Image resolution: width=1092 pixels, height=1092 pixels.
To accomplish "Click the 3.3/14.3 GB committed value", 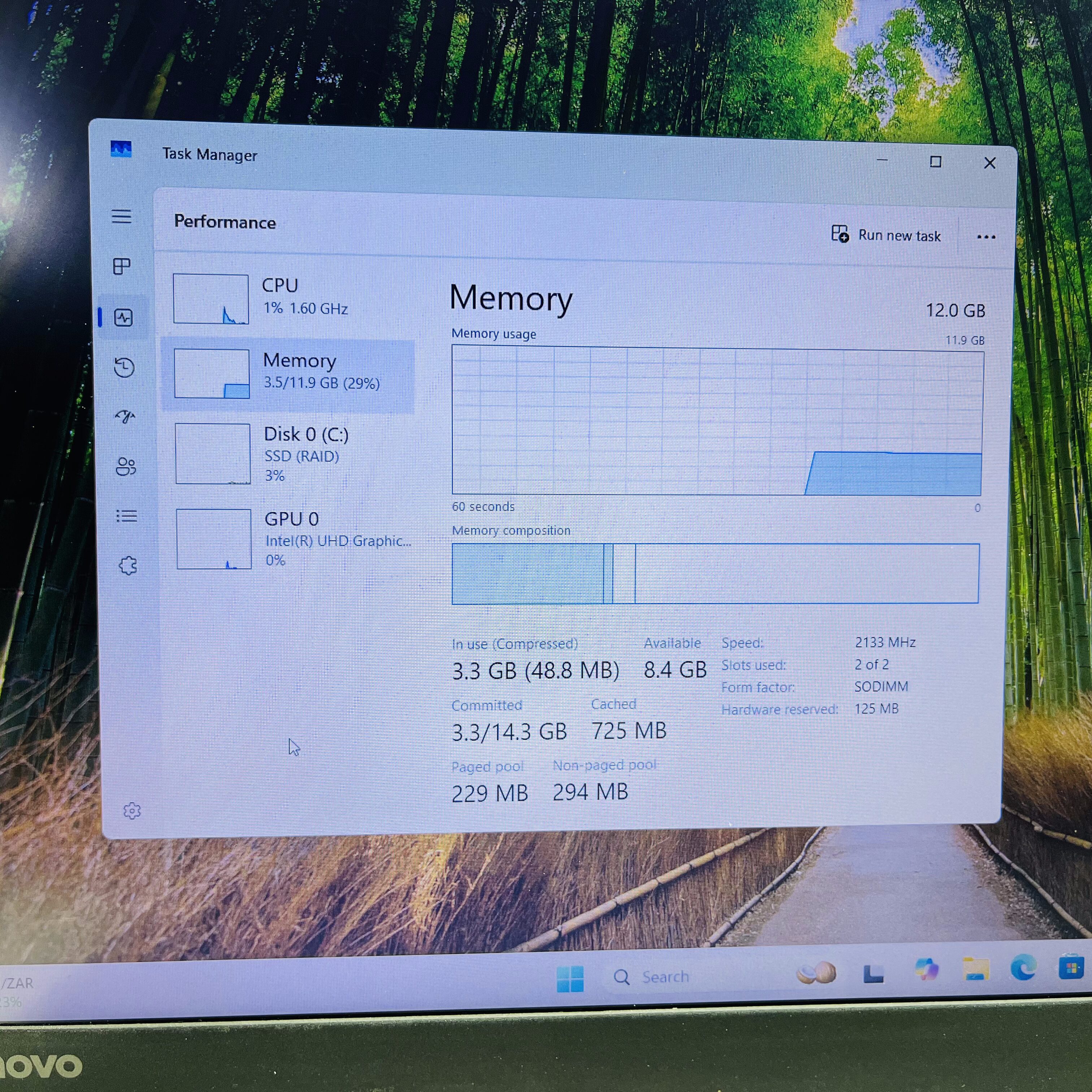I will [509, 732].
